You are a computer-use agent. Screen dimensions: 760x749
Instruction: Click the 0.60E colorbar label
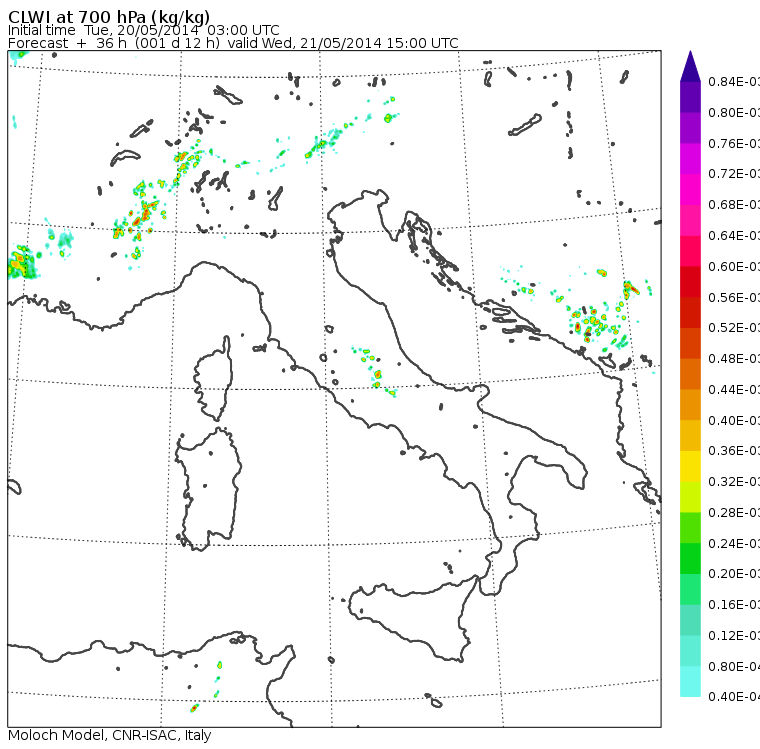coord(734,267)
